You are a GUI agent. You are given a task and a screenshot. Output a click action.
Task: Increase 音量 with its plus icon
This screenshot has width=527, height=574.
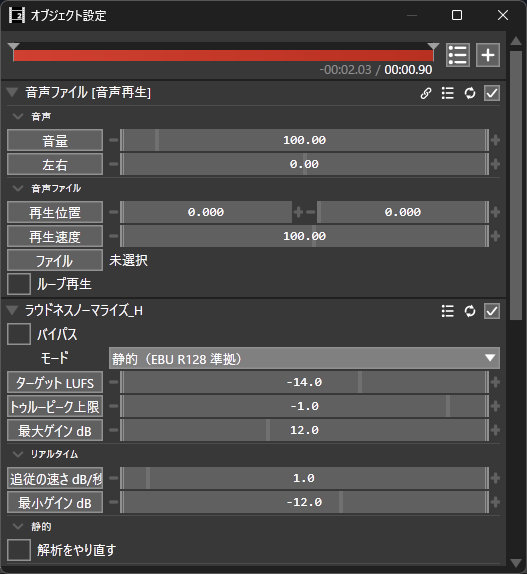(x=495, y=140)
